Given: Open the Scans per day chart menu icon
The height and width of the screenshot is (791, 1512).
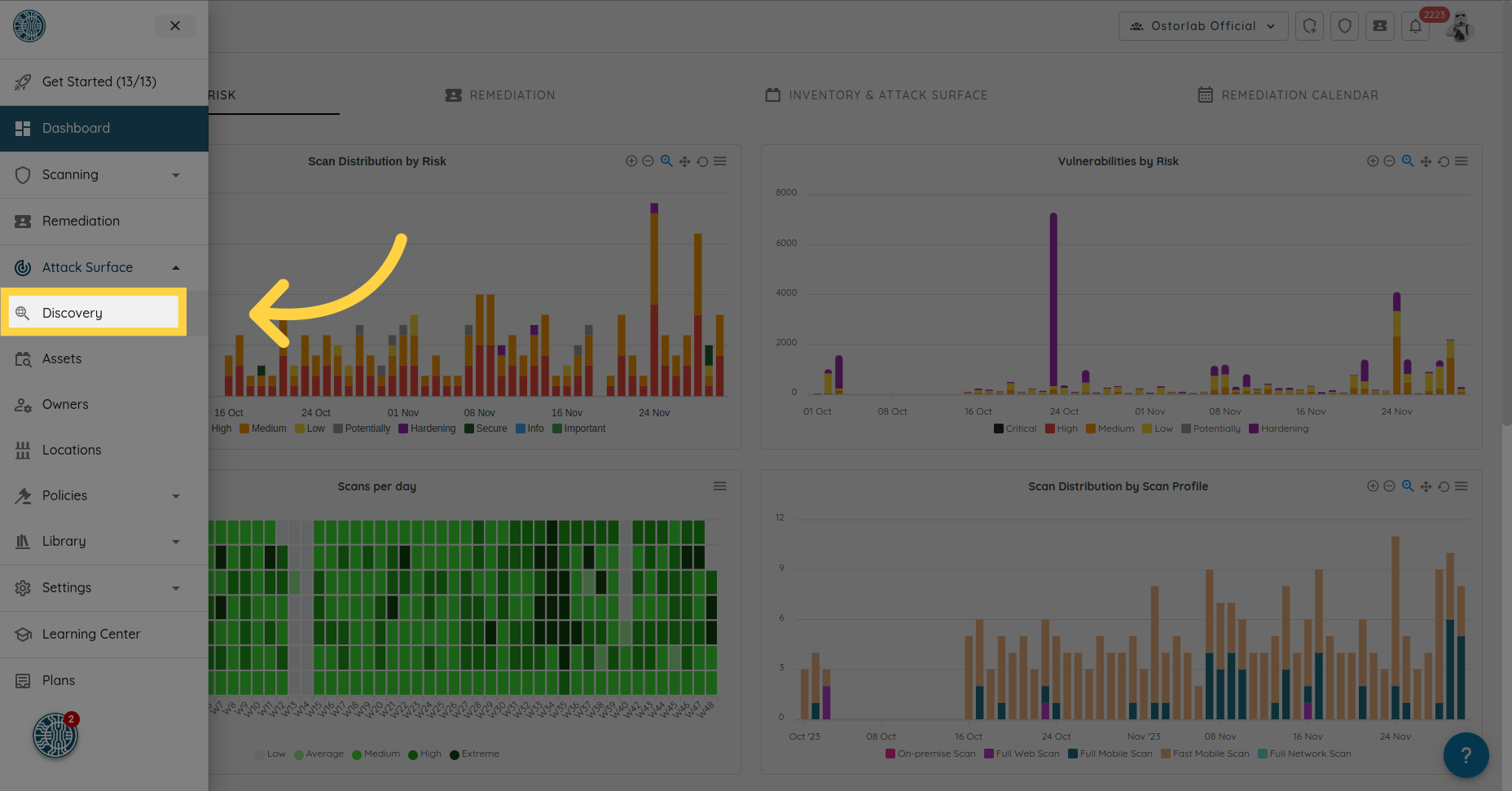Looking at the screenshot, I should pyautogui.click(x=719, y=486).
